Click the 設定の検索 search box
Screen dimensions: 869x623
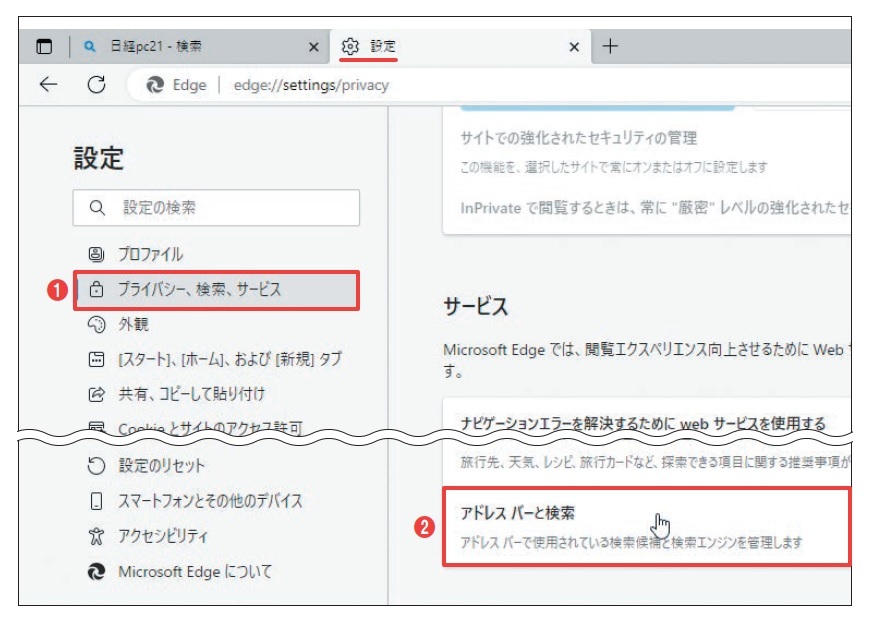(x=216, y=207)
